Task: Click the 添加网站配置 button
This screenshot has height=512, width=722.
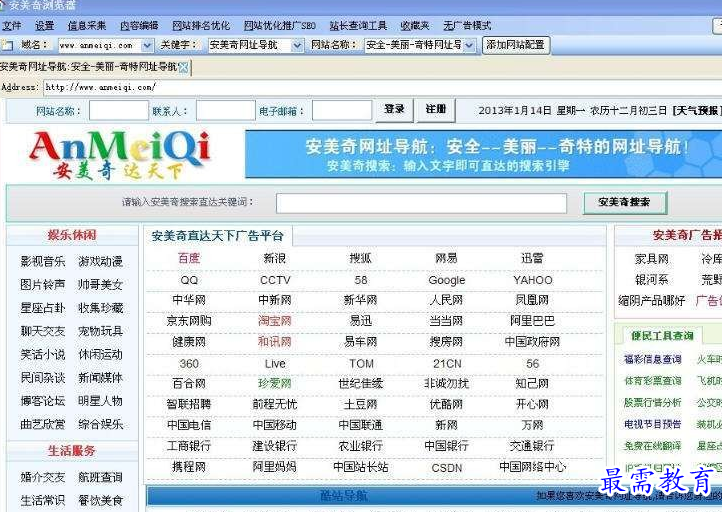Action: [x=516, y=45]
